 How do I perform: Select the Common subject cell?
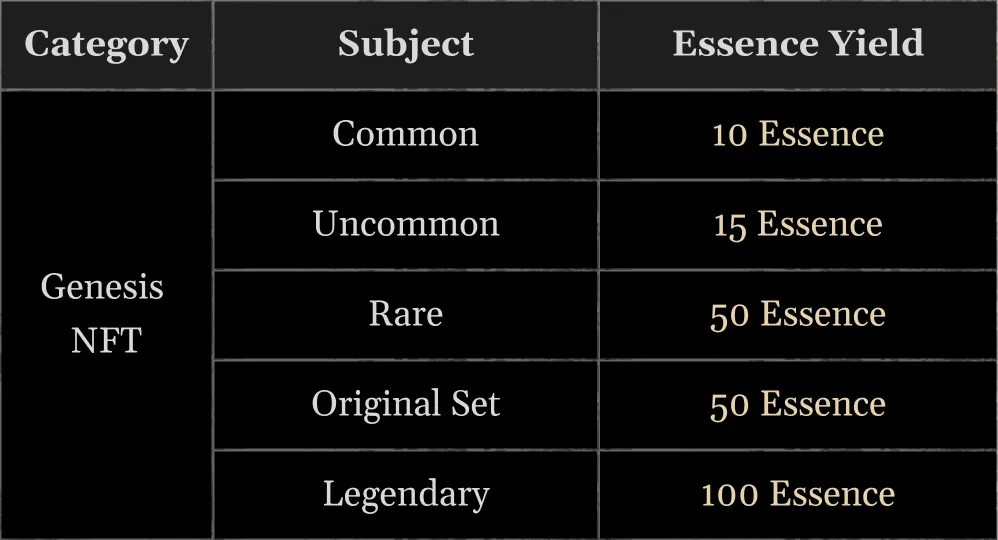pyautogui.click(x=406, y=135)
